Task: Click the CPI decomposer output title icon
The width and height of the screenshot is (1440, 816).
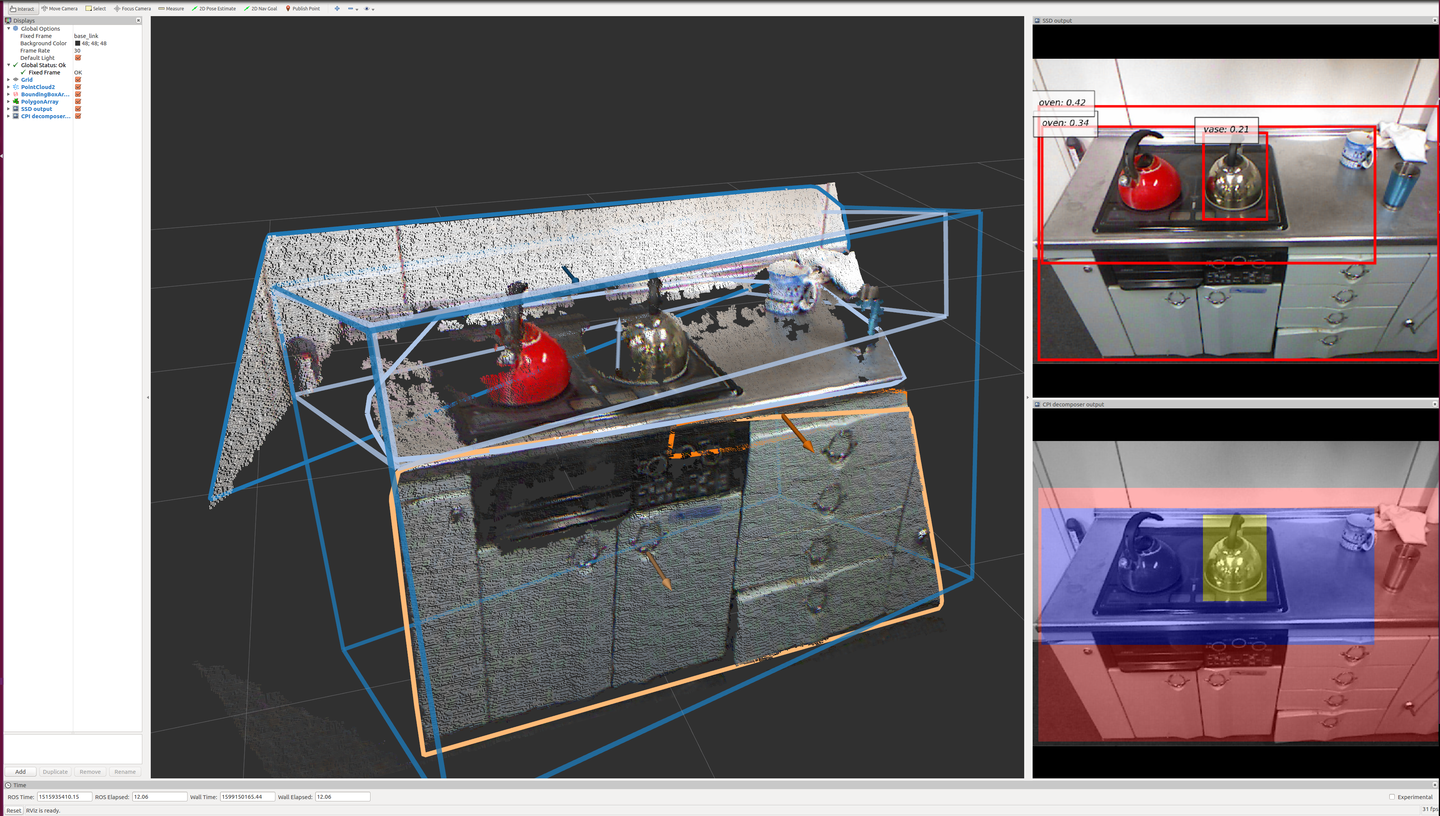Action: (x=1038, y=404)
